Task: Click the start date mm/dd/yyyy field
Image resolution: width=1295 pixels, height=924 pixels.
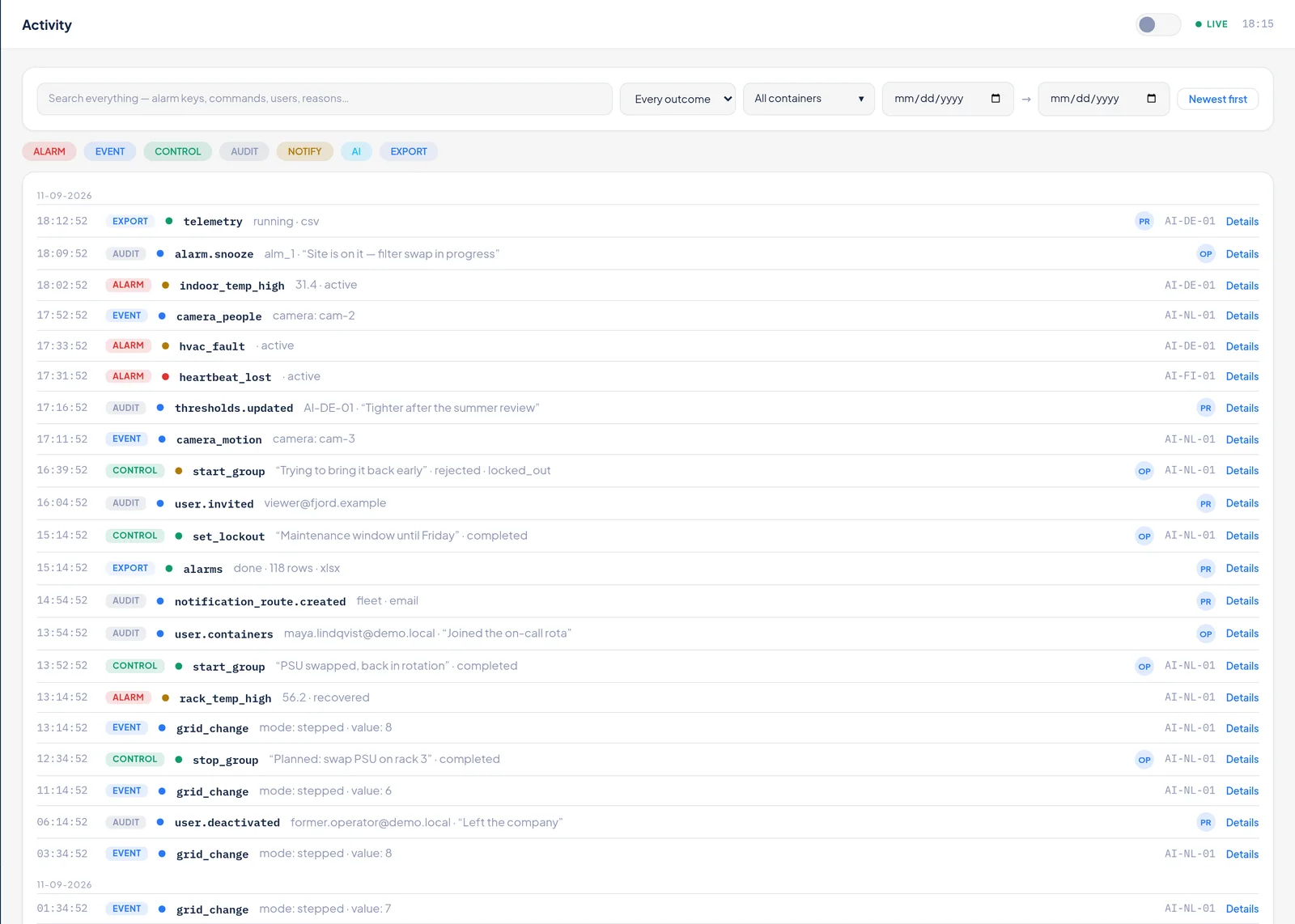Action: (948, 99)
